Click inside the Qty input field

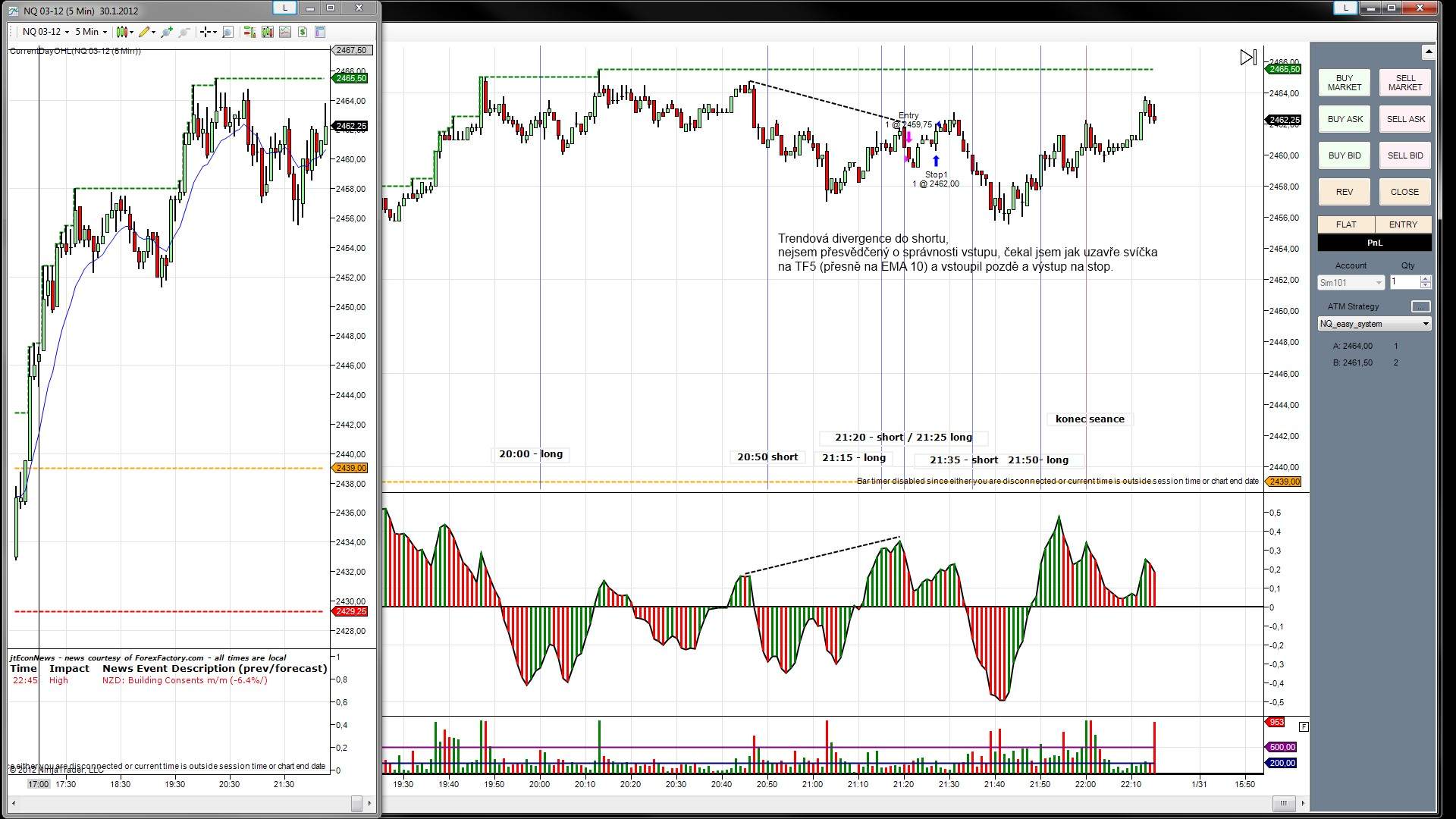coord(1404,282)
